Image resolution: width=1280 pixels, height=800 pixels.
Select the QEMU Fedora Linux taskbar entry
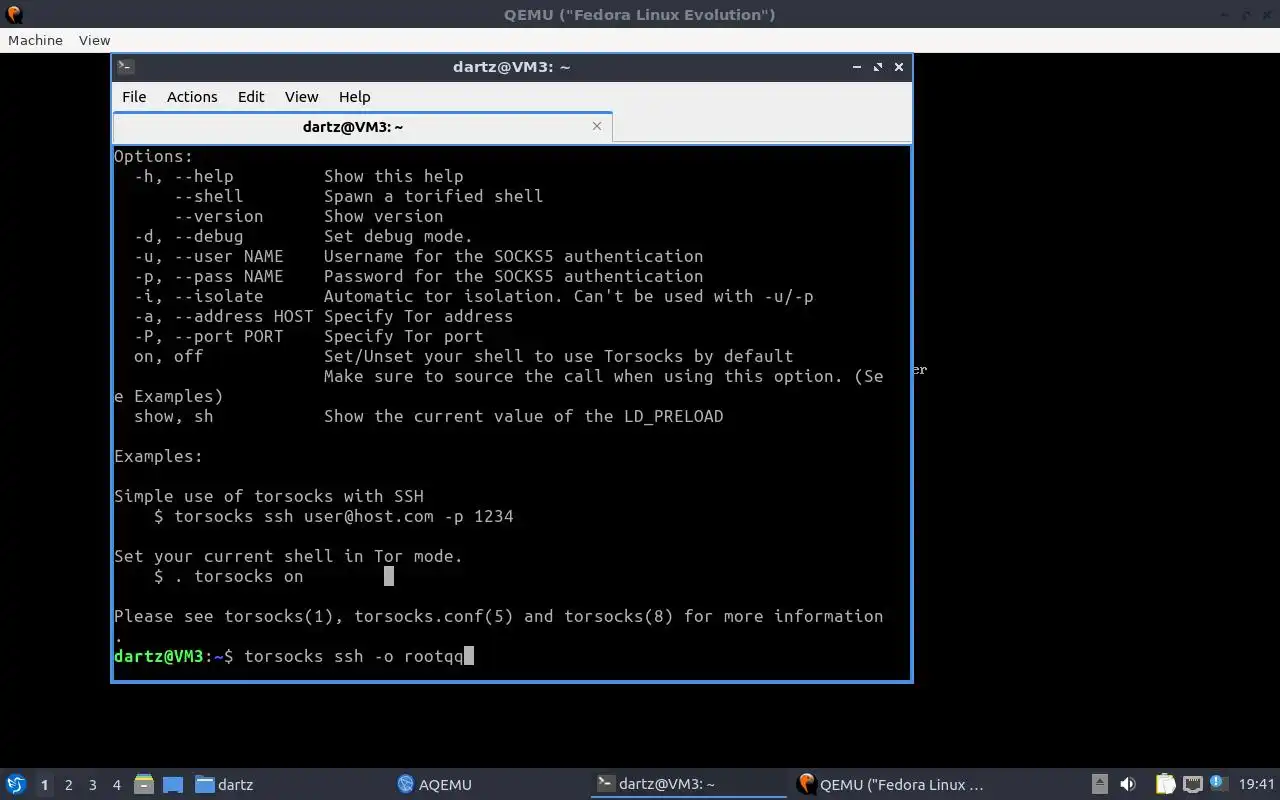(891, 784)
